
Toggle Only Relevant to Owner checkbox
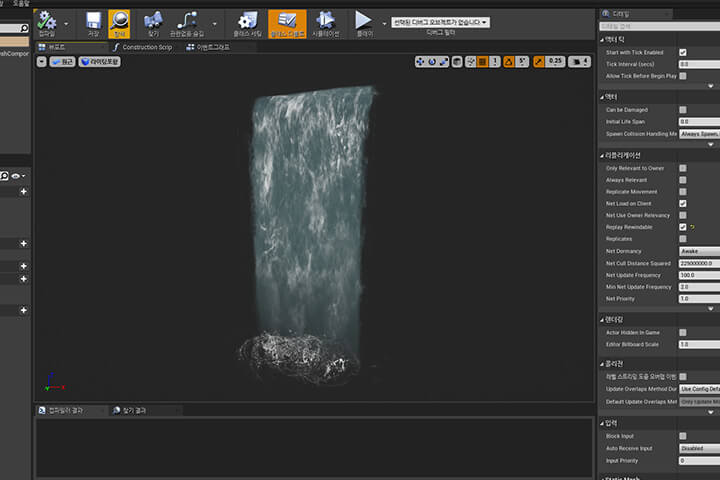click(683, 168)
